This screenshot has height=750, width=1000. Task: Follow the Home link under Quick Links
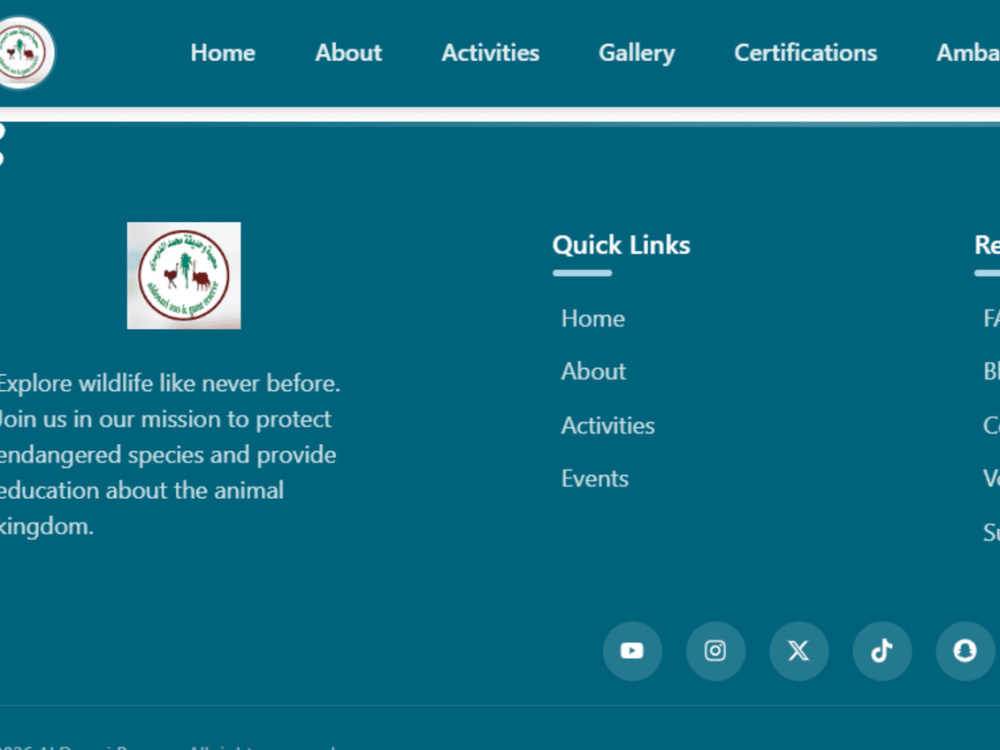(x=593, y=318)
